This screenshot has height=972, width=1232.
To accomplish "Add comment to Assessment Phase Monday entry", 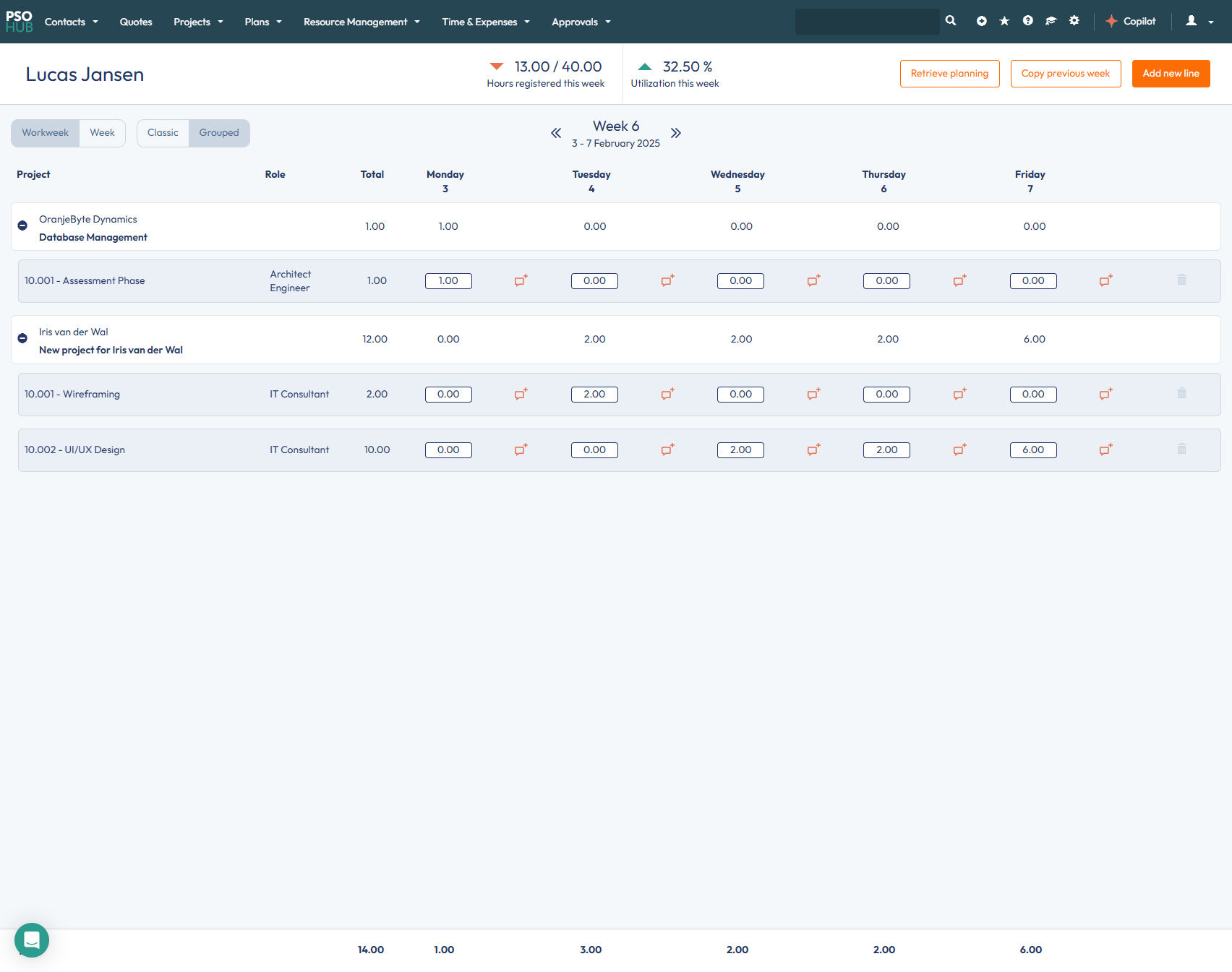I will click(x=521, y=280).
